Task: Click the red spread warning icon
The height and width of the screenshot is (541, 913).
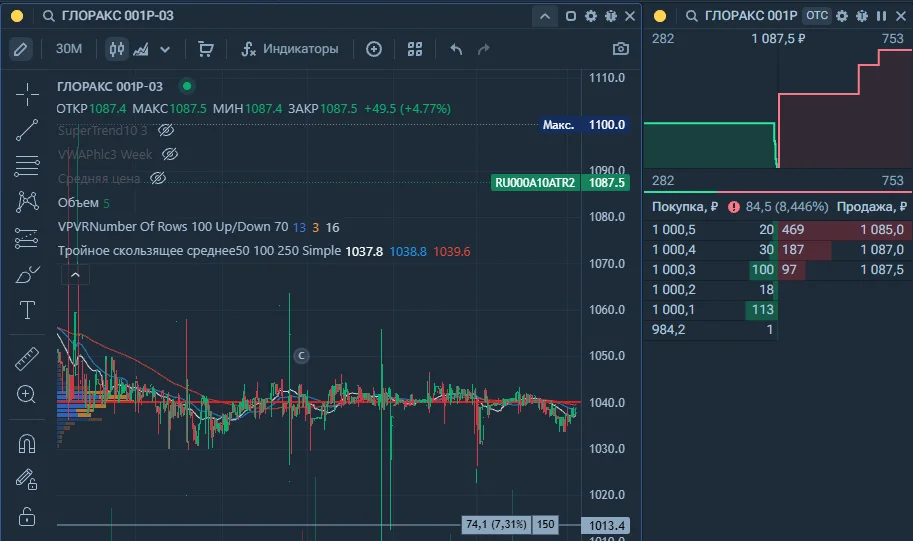Action: pos(734,207)
